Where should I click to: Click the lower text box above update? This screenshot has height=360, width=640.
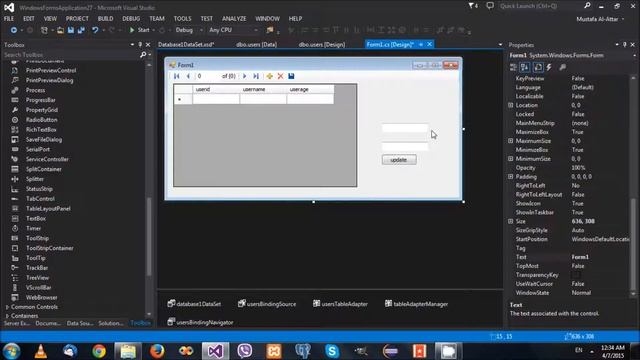click(x=405, y=146)
